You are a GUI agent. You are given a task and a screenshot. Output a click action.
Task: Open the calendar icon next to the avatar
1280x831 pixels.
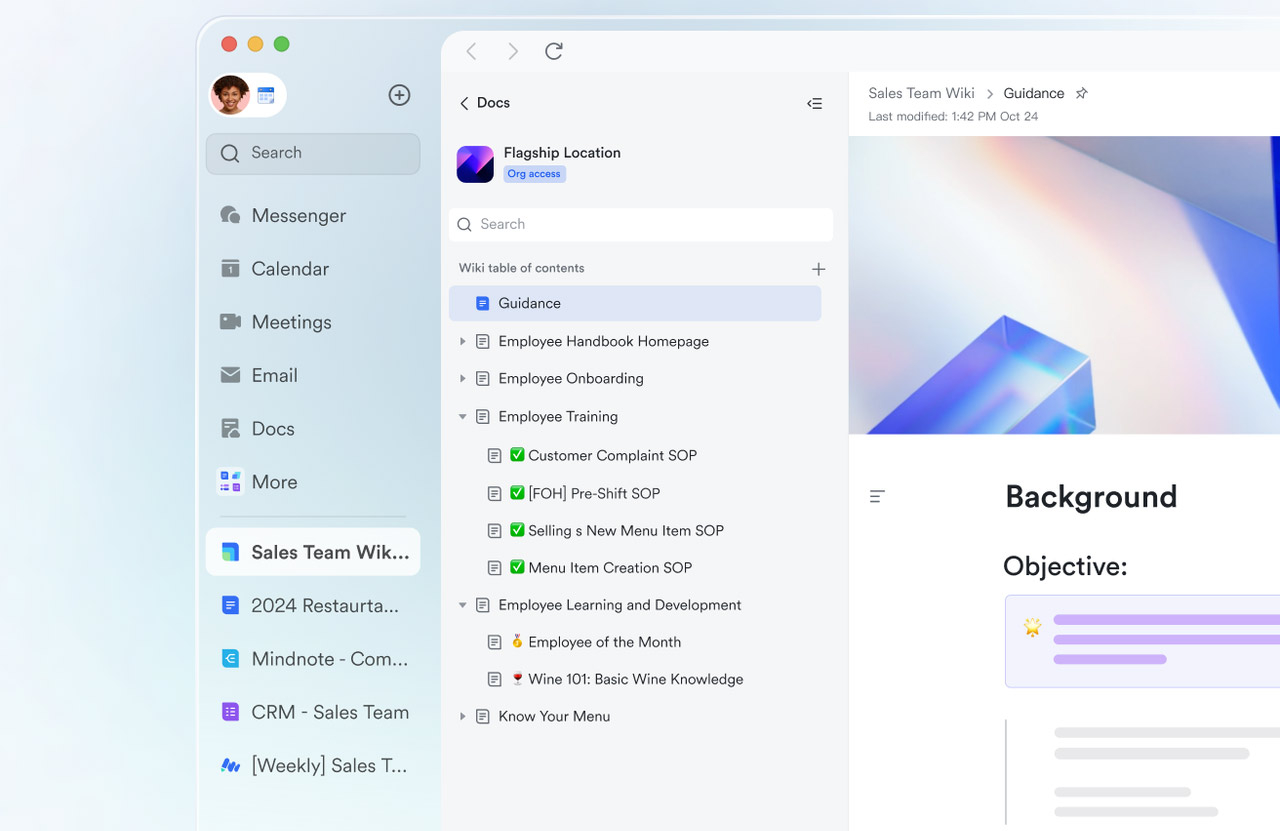click(x=266, y=95)
